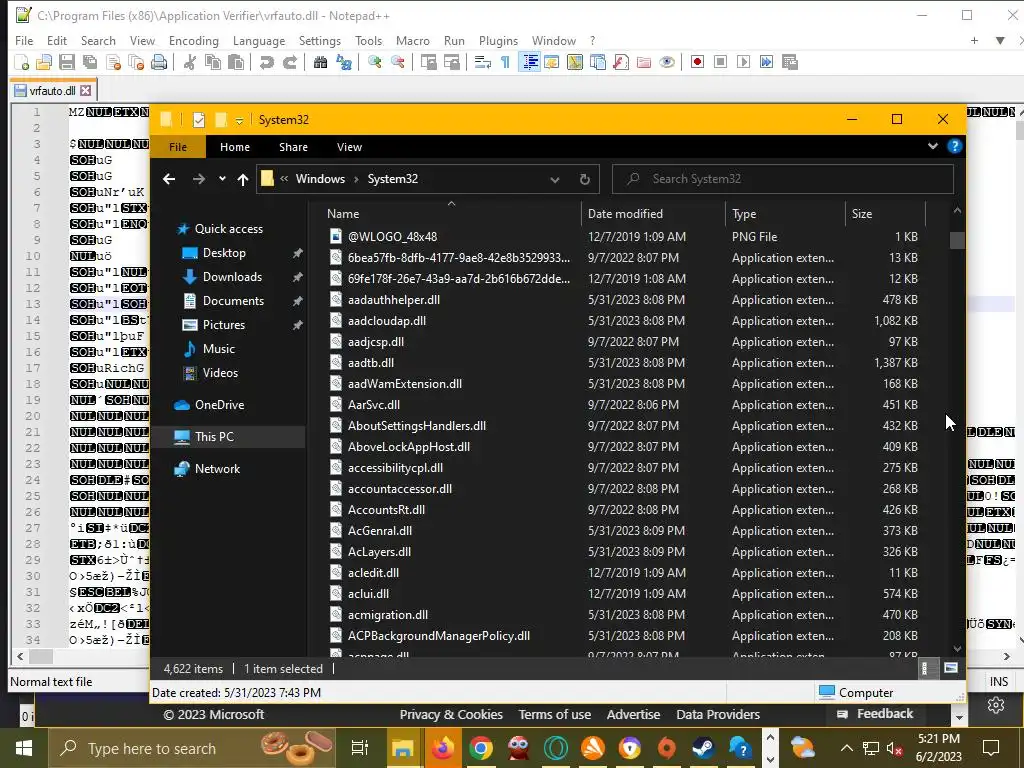The width and height of the screenshot is (1024, 768).
Task: Open the Share ribbon tab in Explorer
Action: pyautogui.click(x=293, y=147)
